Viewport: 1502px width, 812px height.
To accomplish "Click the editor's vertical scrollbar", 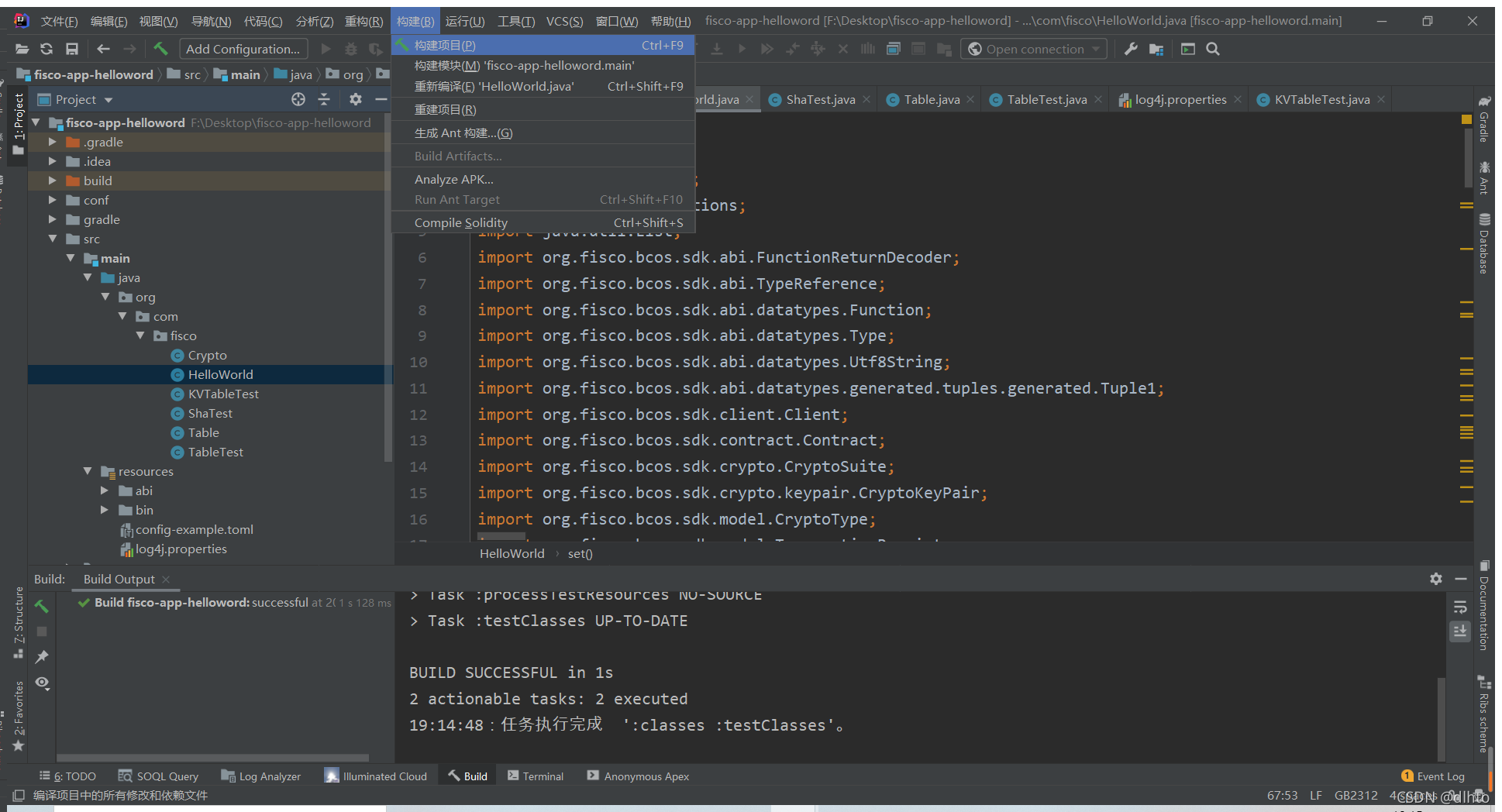I will click(x=1468, y=159).
